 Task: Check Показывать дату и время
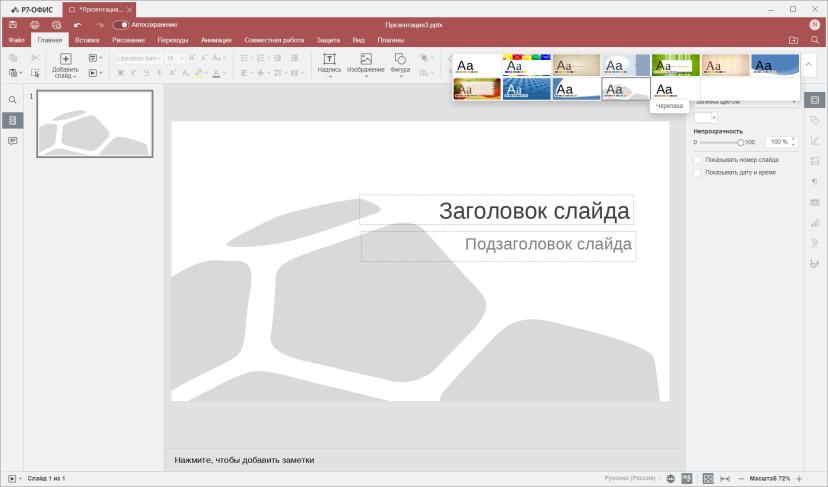pyautogui.click(x=697, y=173)
